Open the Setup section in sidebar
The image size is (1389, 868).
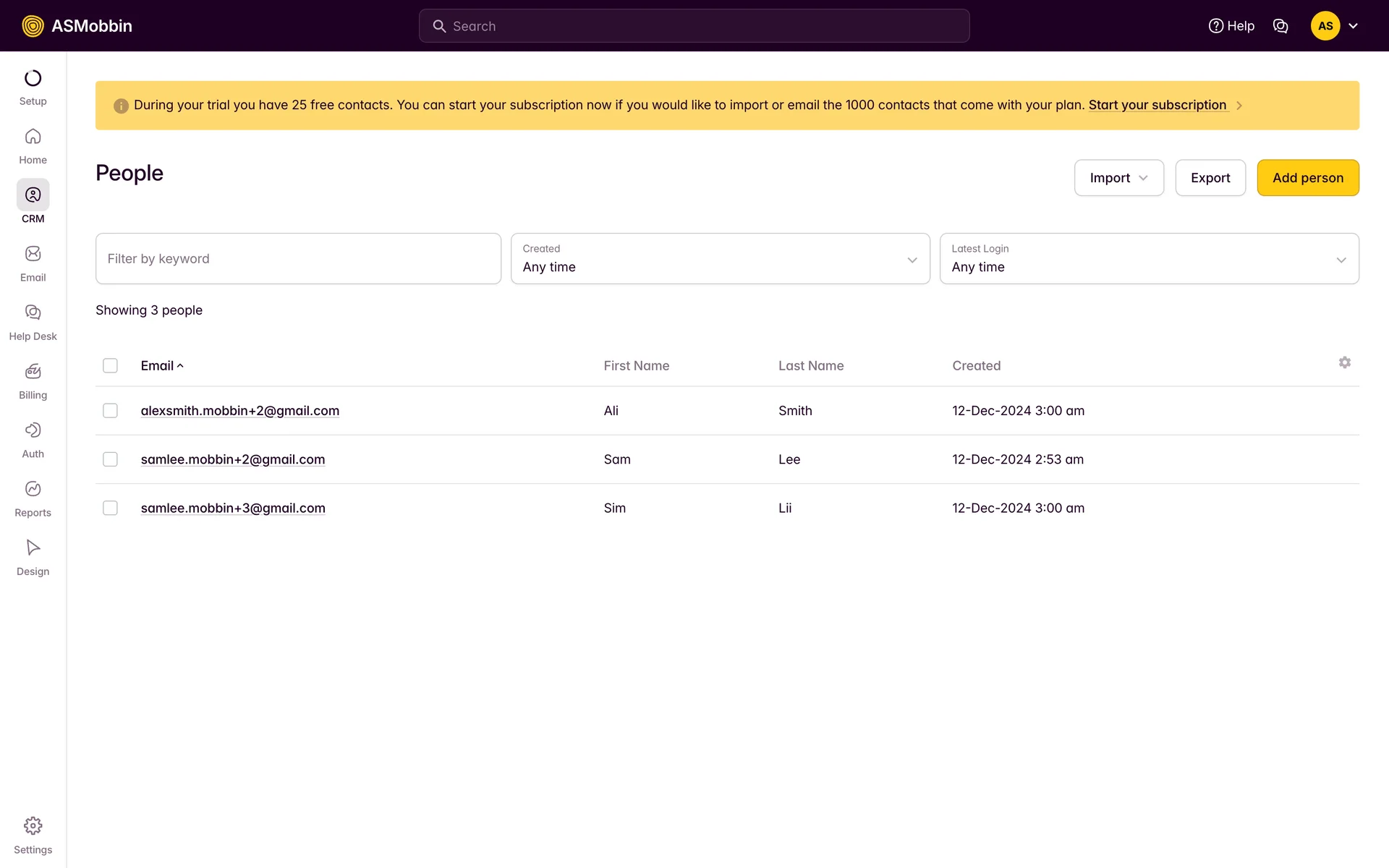tap(33, 88)
